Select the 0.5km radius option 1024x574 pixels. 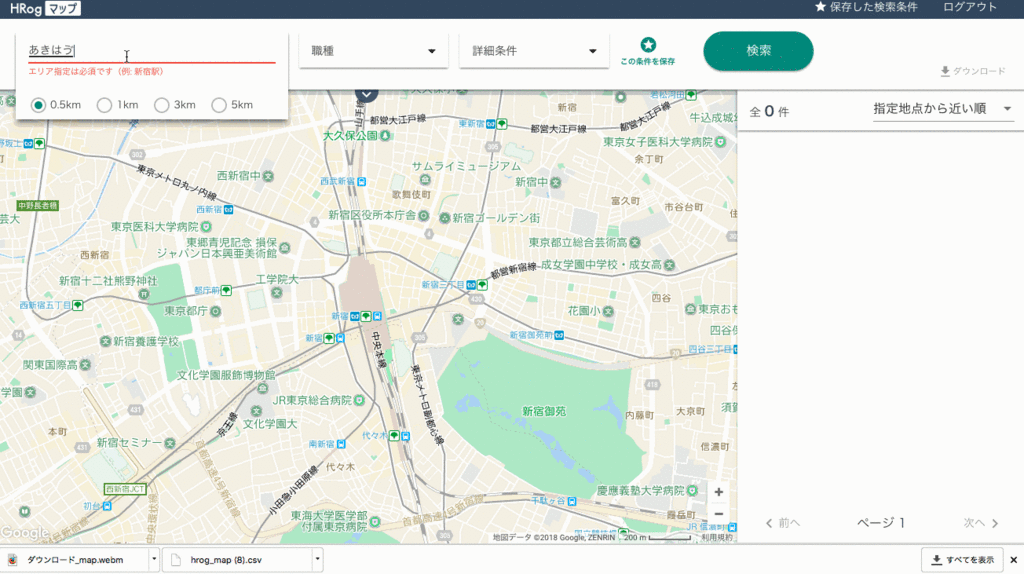(39, 104)
